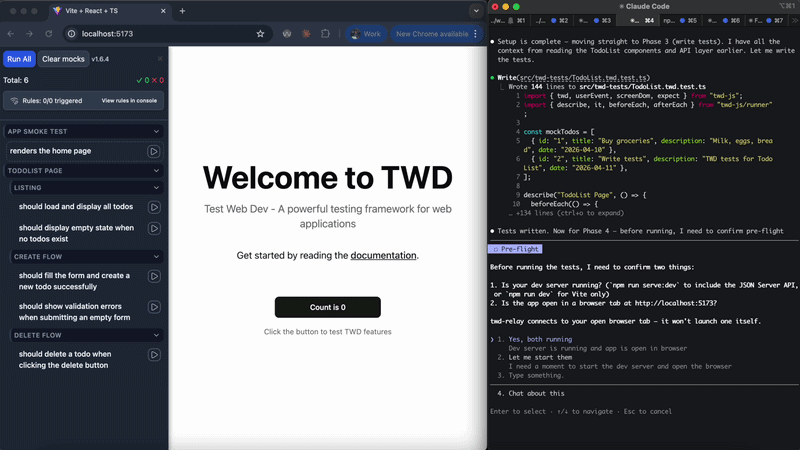The image size is (800, 450).
Task: Select the active terminal tab ⌘4
Action: coord(640,20)
